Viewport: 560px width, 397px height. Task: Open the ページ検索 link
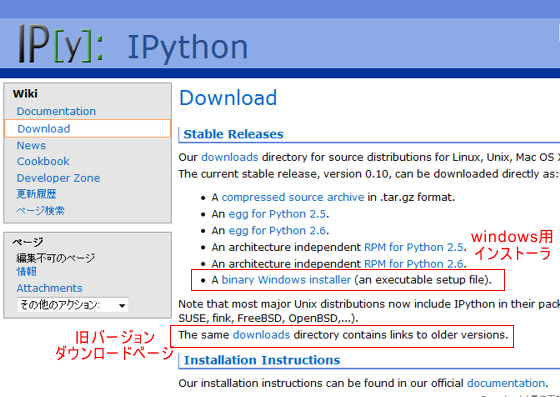(x=40, y=210)
